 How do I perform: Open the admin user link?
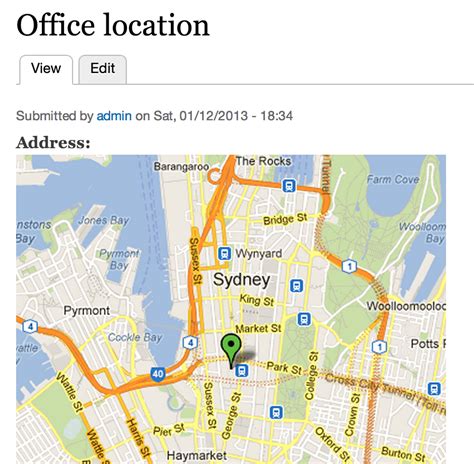coord(114,116)
